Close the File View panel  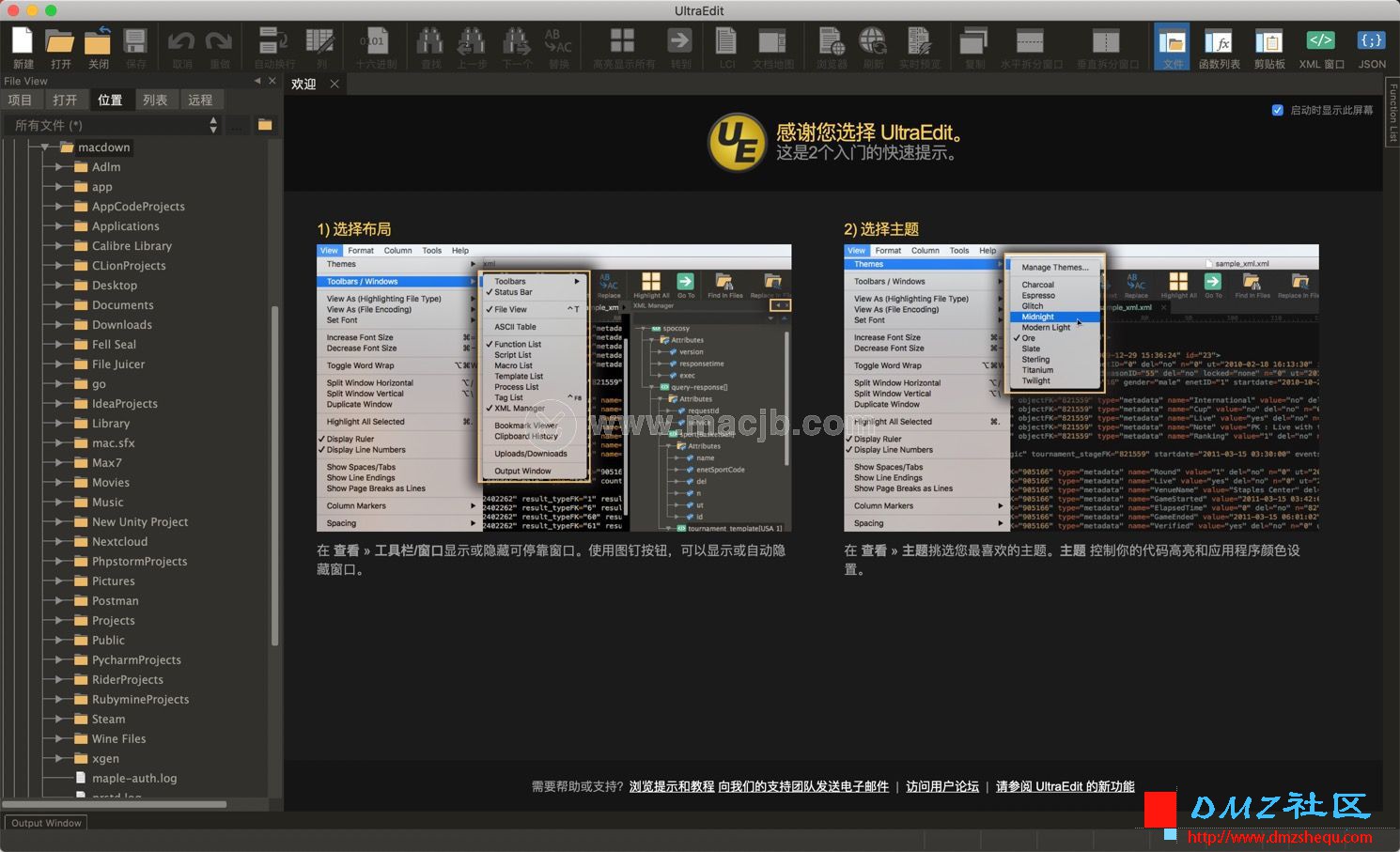(x=272, y=81)
